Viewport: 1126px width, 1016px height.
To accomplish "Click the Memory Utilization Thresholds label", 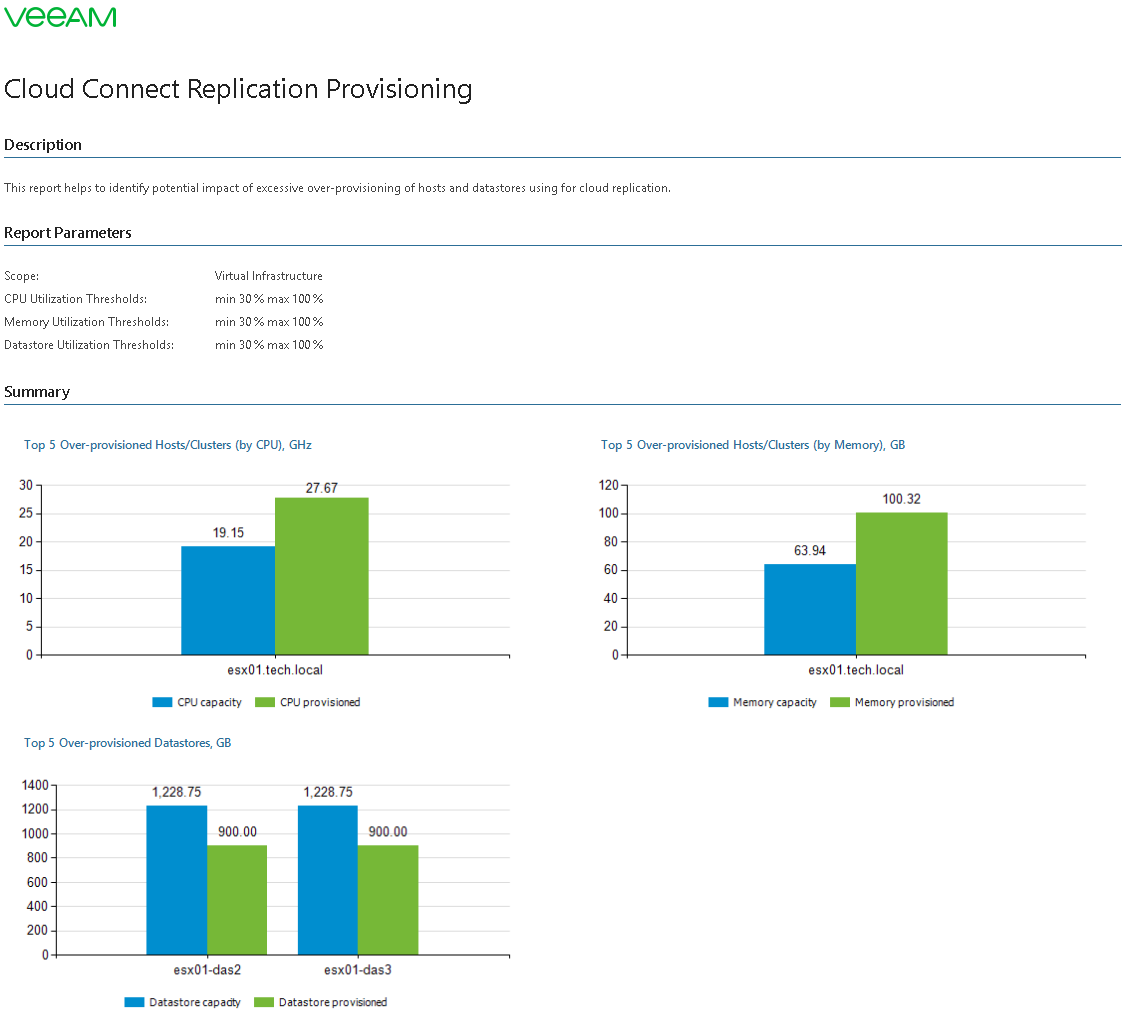I will point(86,322).
